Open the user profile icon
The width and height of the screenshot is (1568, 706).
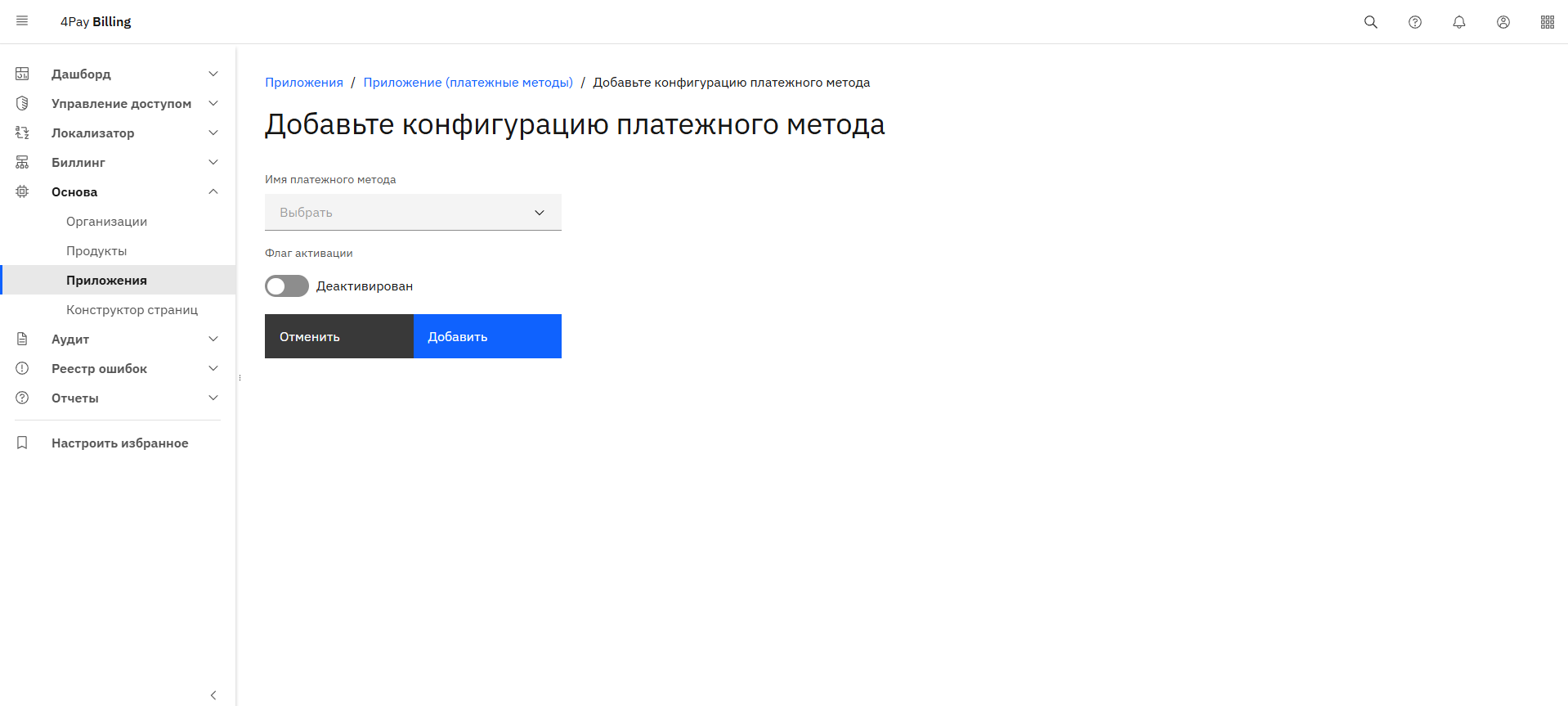click(1503, 22)
